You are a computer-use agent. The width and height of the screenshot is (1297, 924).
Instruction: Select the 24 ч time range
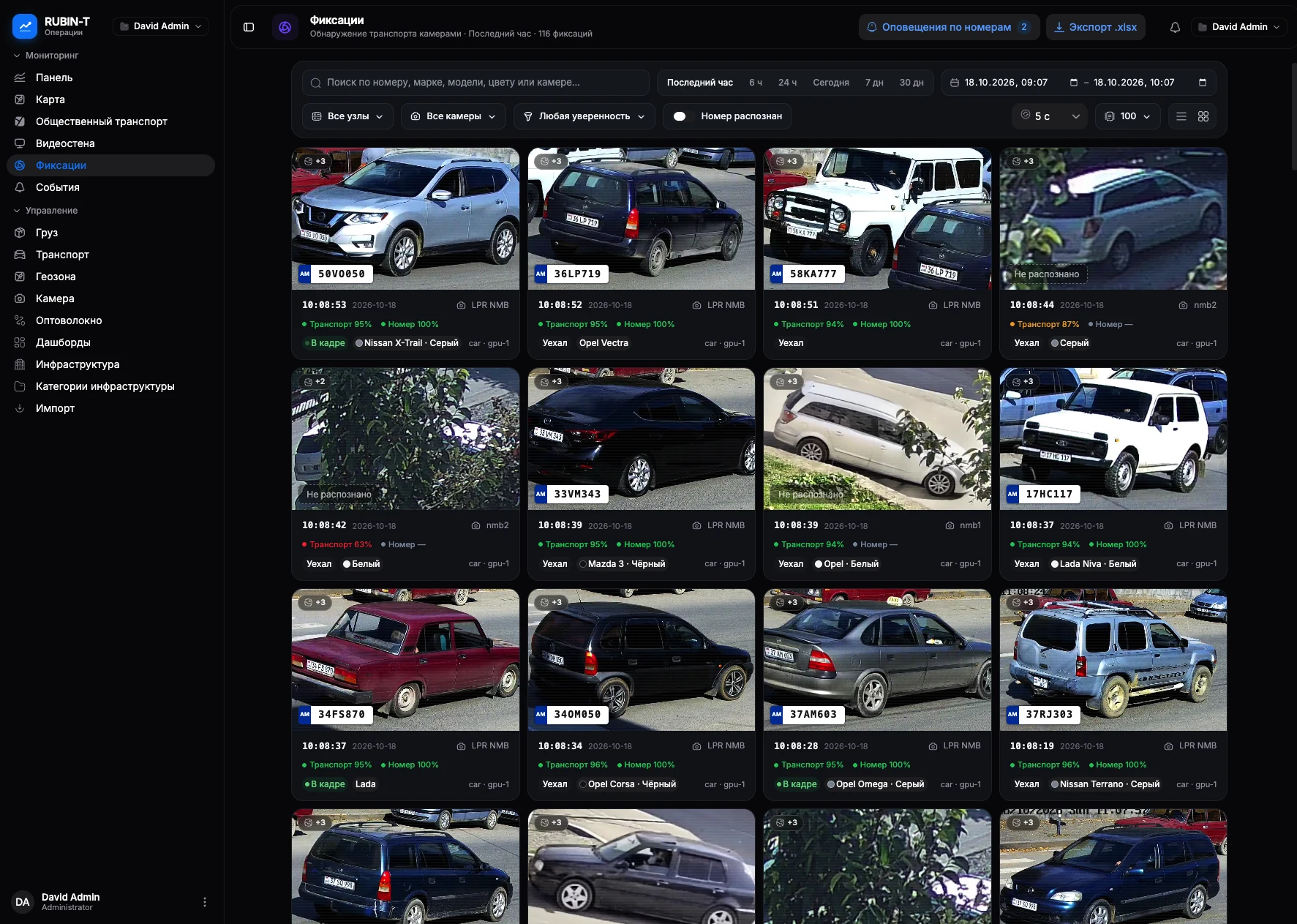(x=787, y=83)
